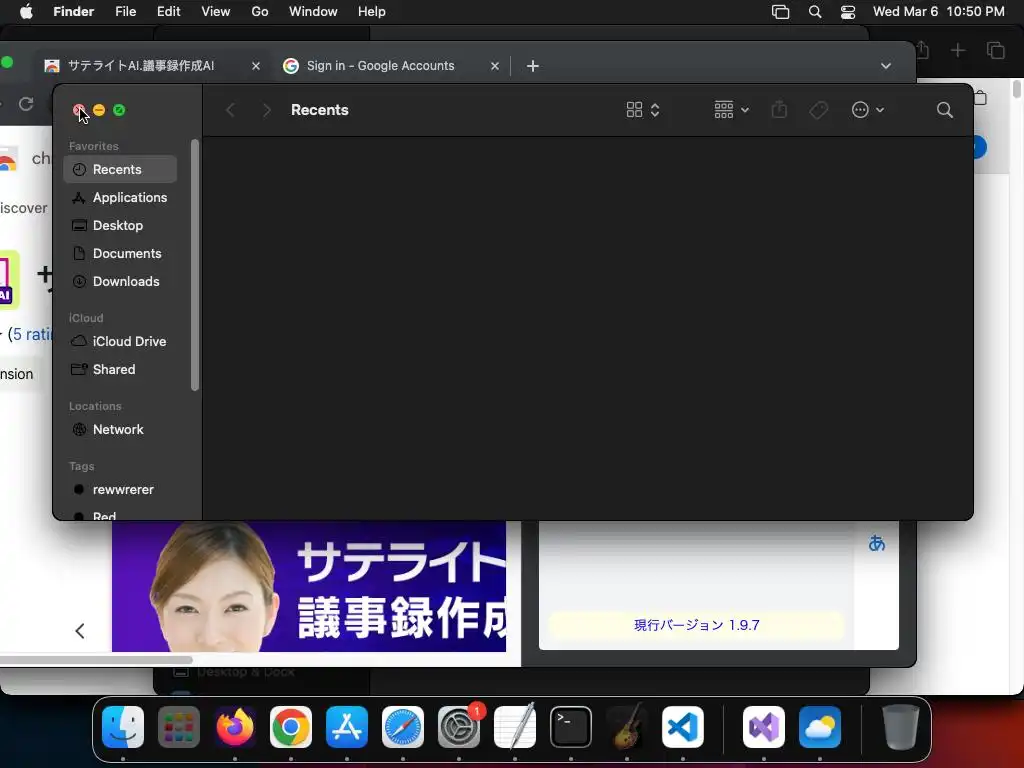Select Documents folder in sidebar
This screenshot has height=768, width=1024.
(x=120, y=253)
